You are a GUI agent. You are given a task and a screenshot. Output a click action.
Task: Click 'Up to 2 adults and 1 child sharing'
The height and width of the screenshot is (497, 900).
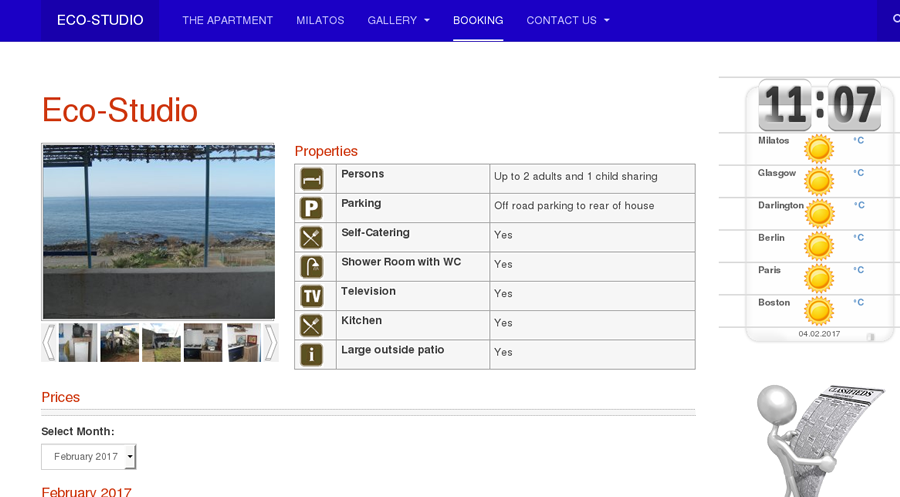576,177
